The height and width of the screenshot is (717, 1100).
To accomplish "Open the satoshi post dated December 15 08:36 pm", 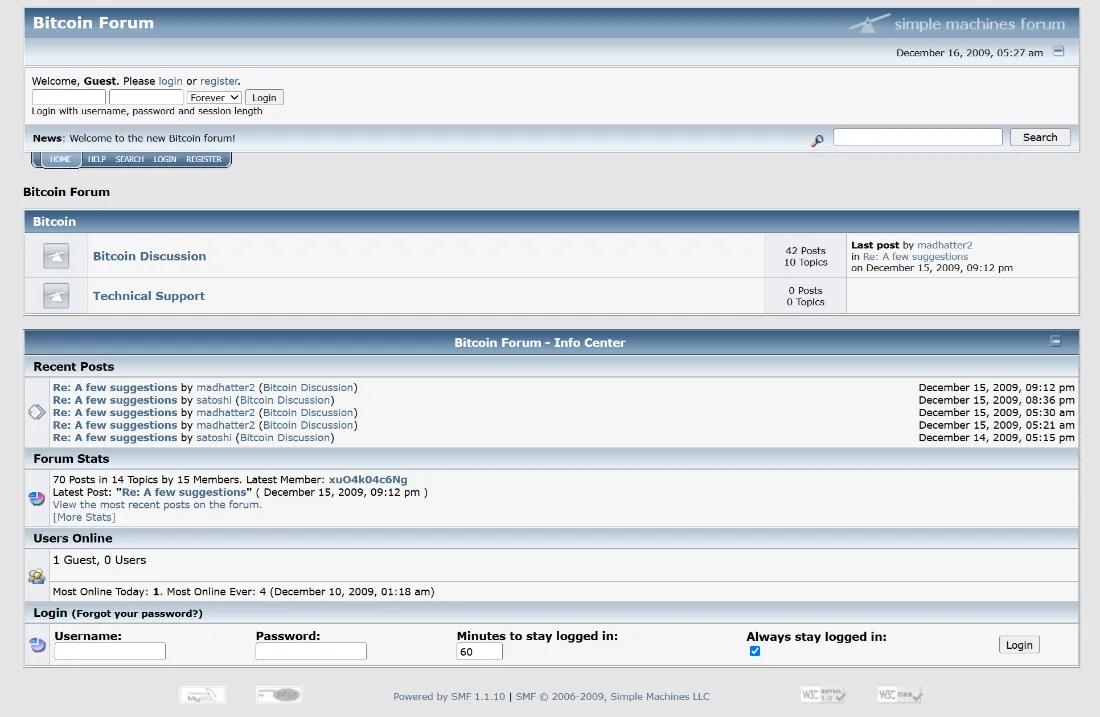I will coord(115,400).
